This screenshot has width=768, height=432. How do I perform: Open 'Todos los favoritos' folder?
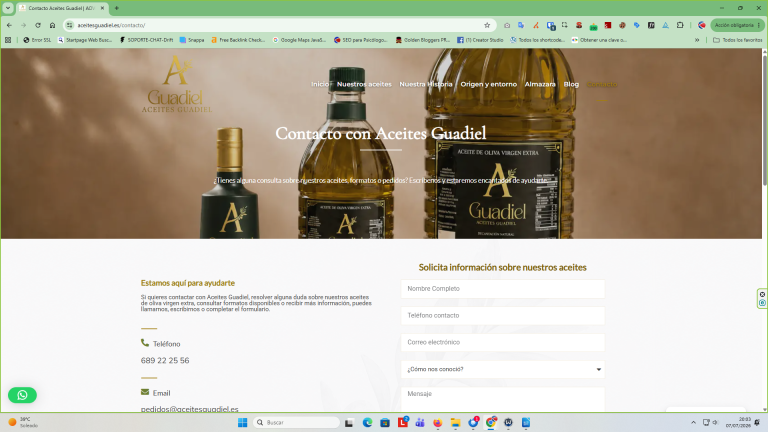737,40
